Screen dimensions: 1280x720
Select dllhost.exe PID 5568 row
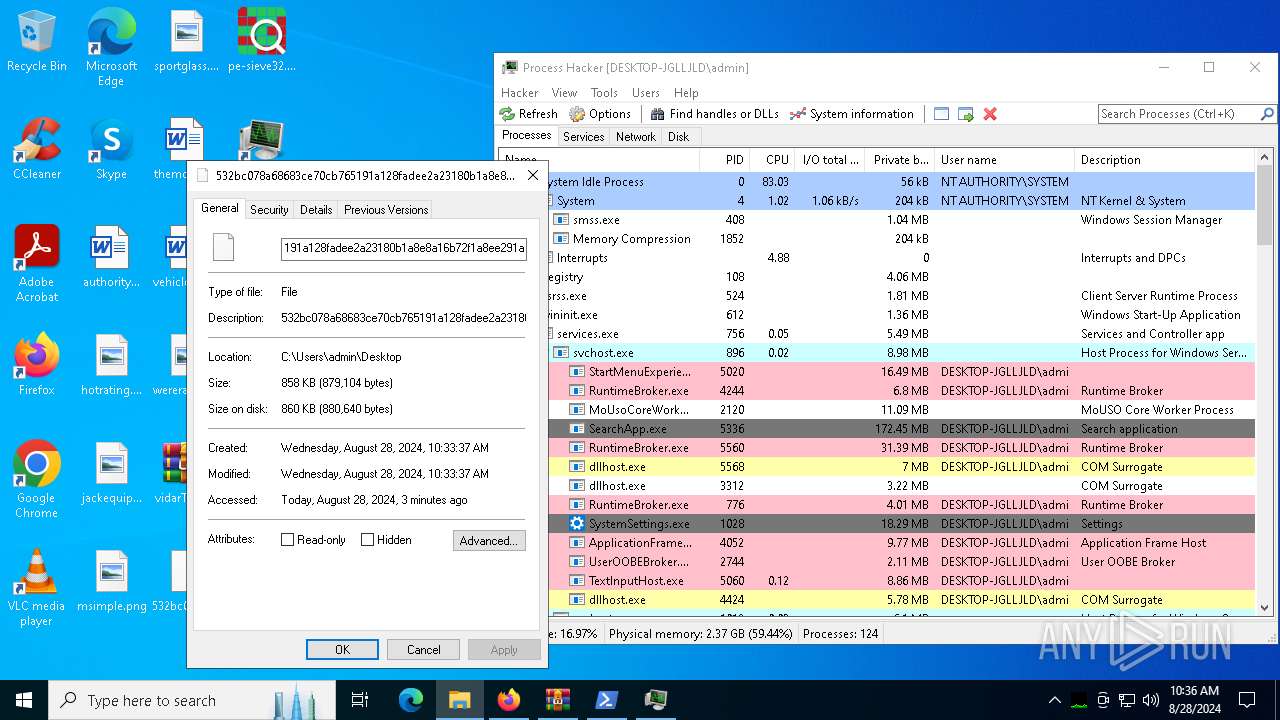(x=901, y=467)
